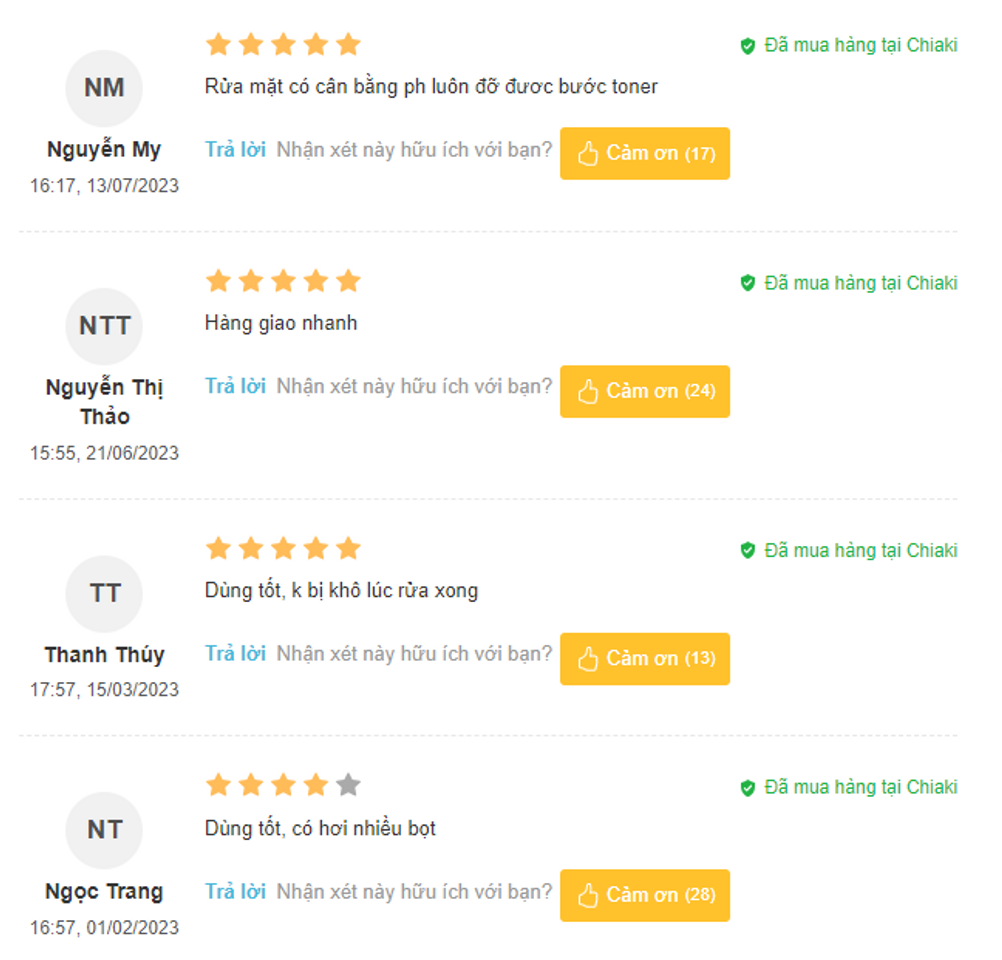Click the Cảm ơn (24) button

645,392
